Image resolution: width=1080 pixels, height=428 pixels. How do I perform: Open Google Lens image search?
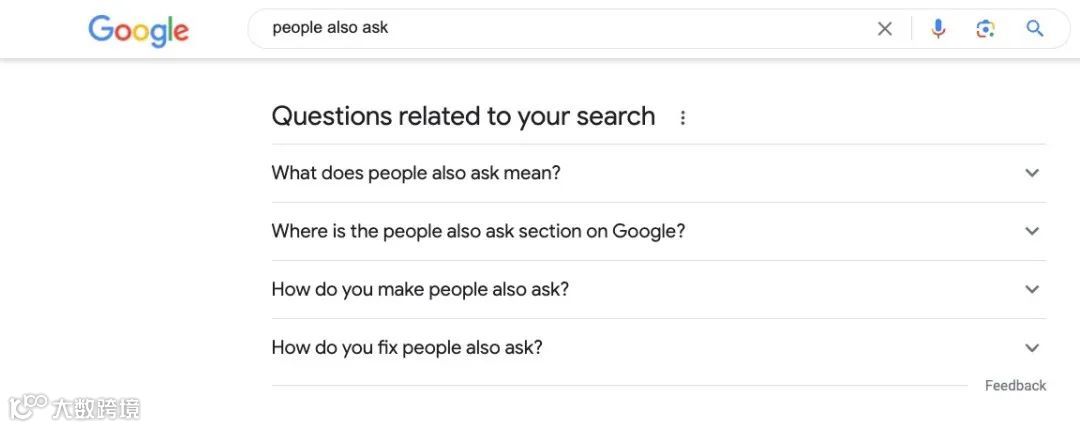pyautogui.click(x=986, y=29)
